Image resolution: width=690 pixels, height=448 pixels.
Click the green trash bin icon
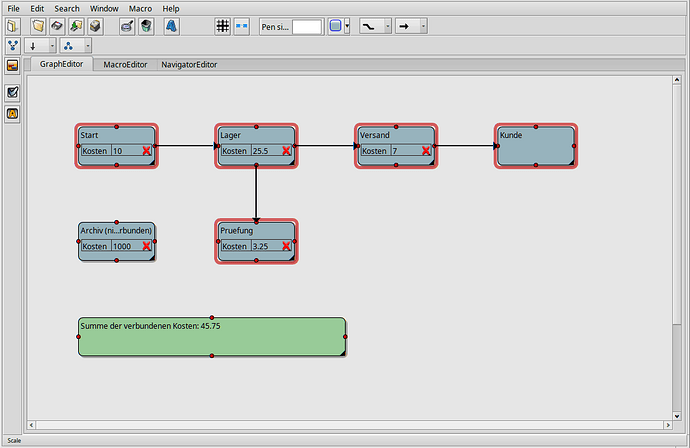click(x=146, y=26)
